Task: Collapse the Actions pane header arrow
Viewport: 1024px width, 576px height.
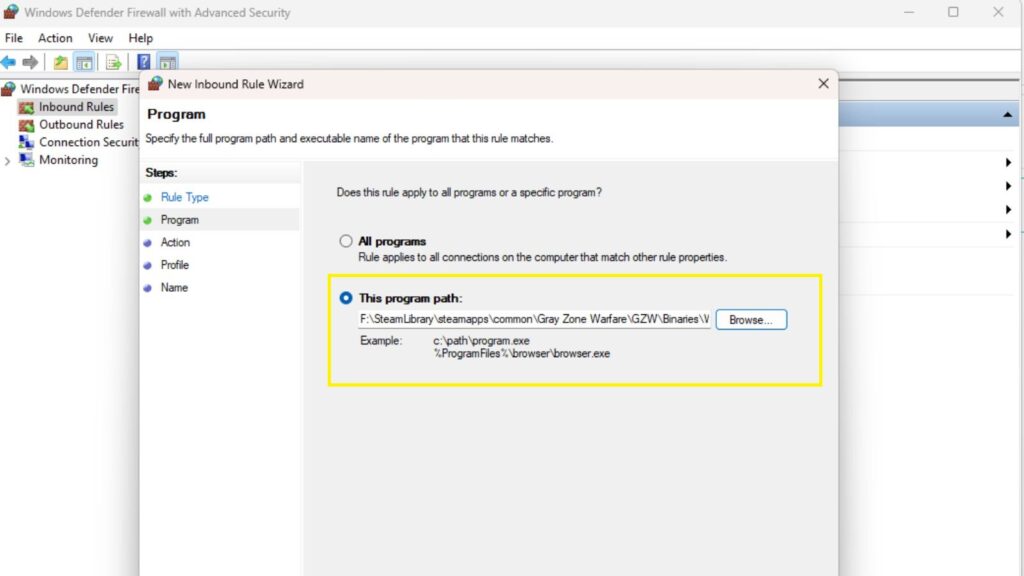Action: point(1008,115)
